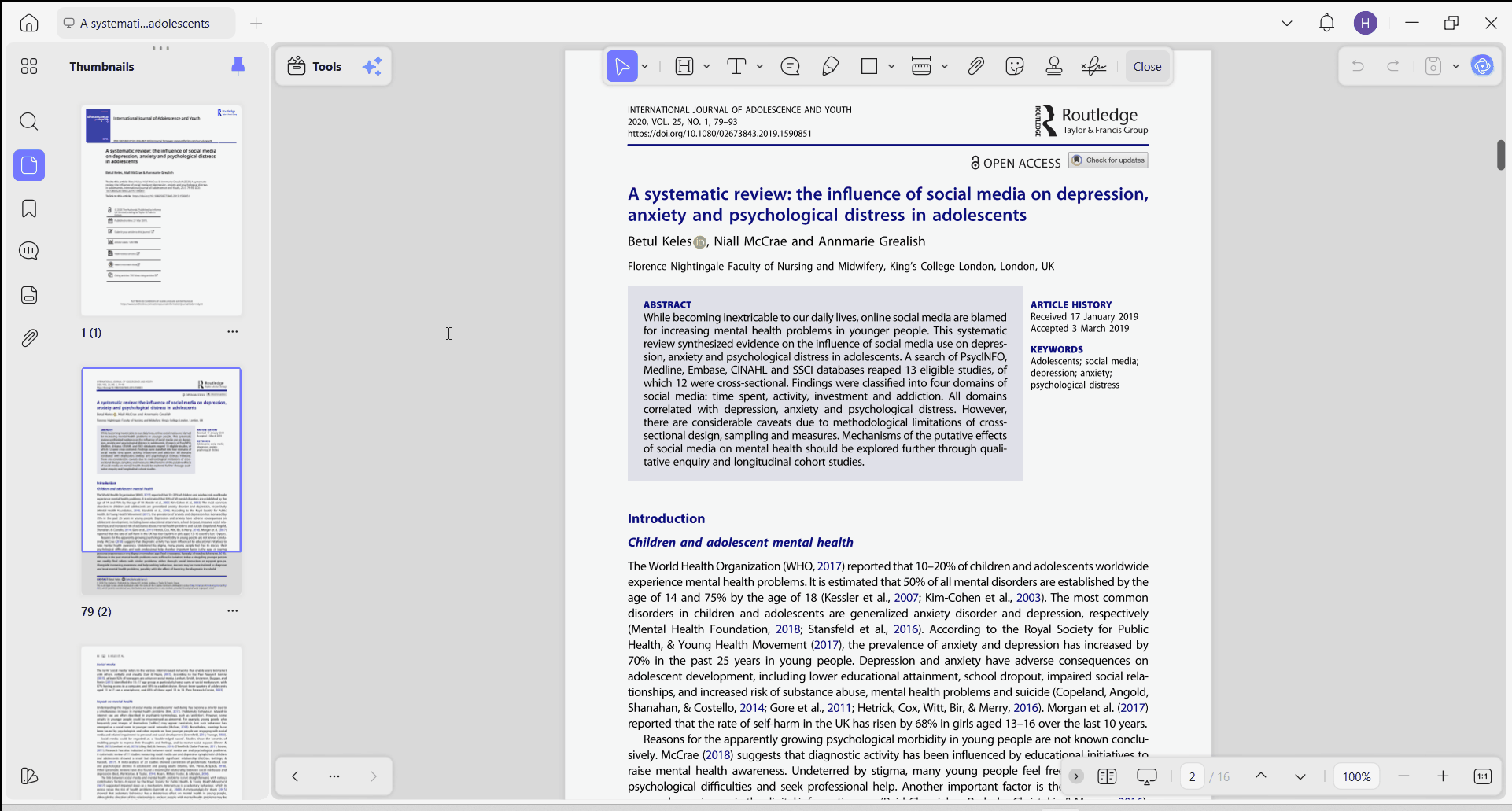Open more options for thumbnail 1 (1)
This screenshot has height=811, width=1512.
click(x=233, y=332)
